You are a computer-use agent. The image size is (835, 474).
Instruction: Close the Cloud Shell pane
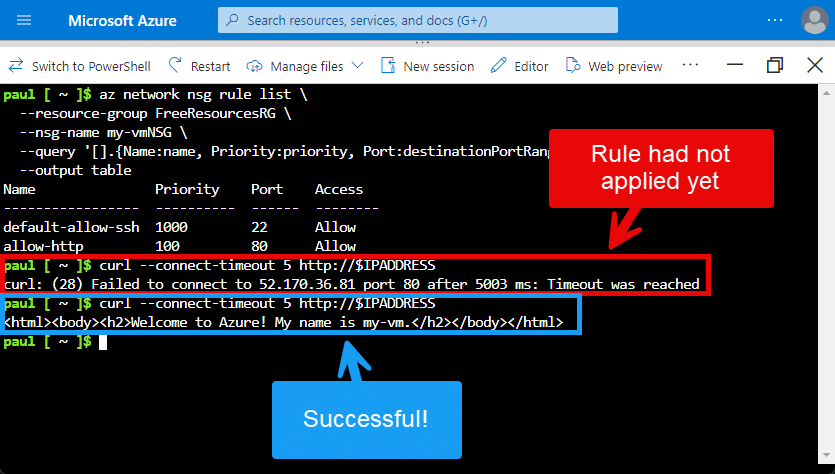click(x=812, y=66)
